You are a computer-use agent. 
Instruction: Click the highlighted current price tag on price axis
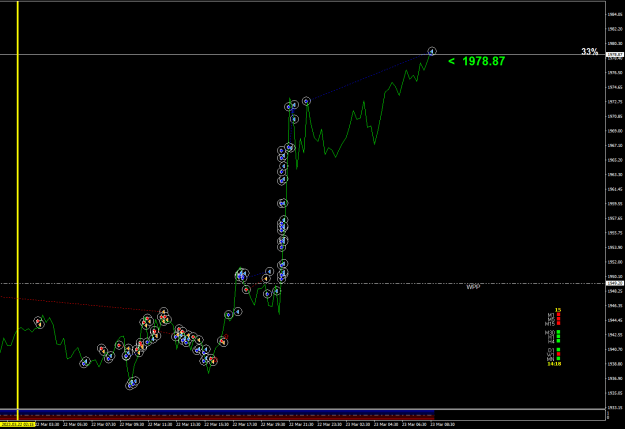[x=615, y=55]
